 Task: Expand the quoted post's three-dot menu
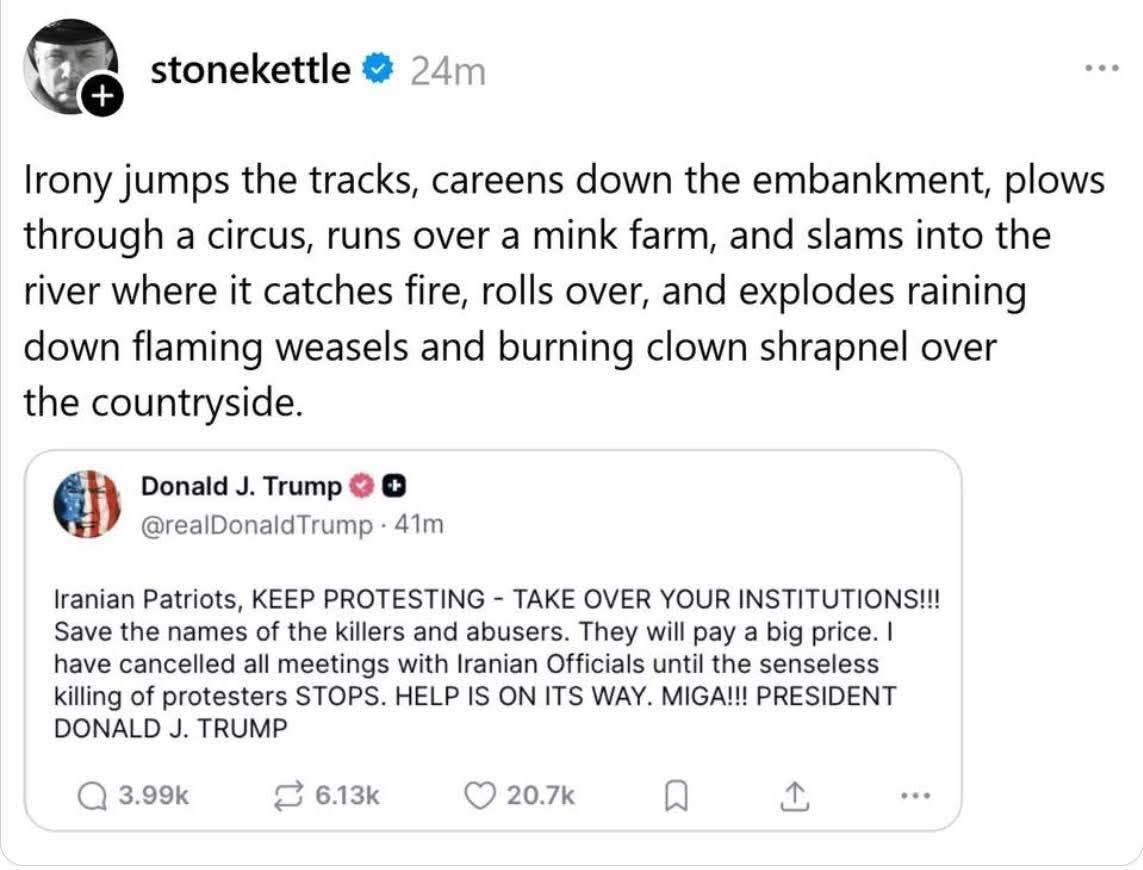(915, 796)
